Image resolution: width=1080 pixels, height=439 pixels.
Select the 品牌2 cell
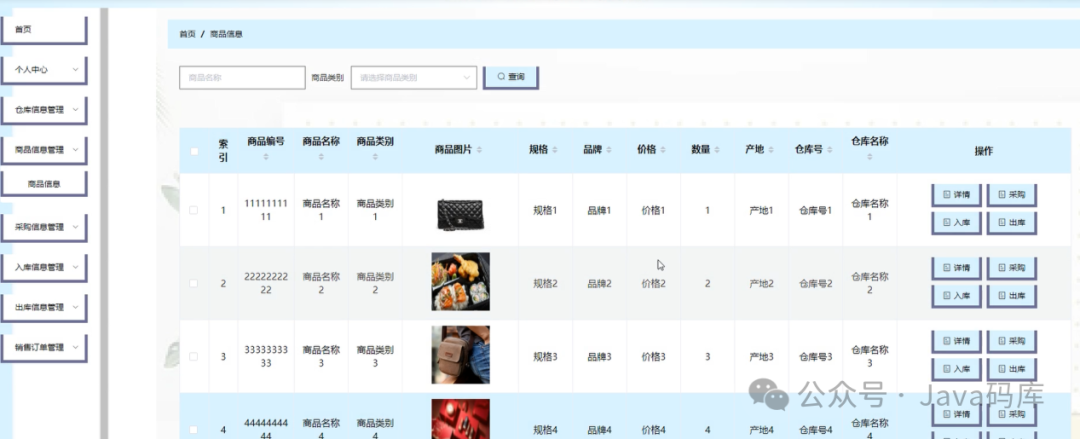(599, 283)
